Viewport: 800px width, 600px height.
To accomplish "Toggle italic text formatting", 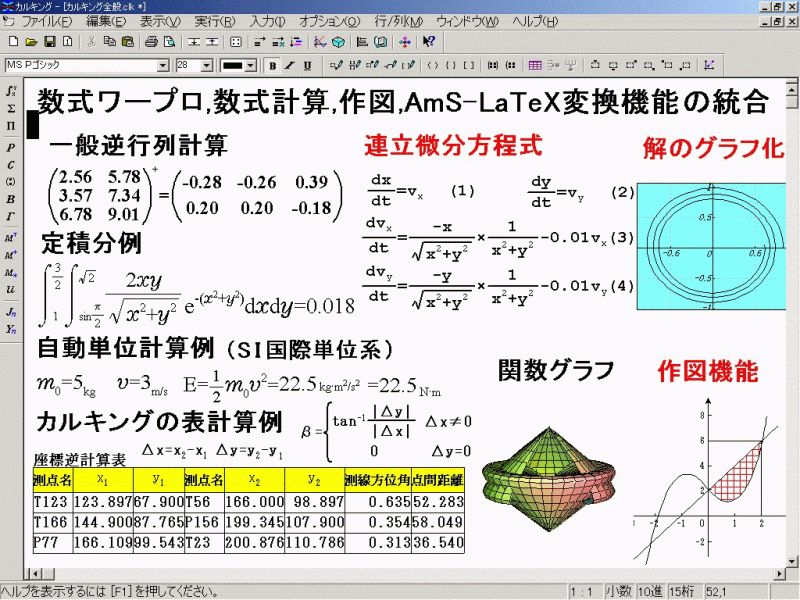I will pos(289,66).
